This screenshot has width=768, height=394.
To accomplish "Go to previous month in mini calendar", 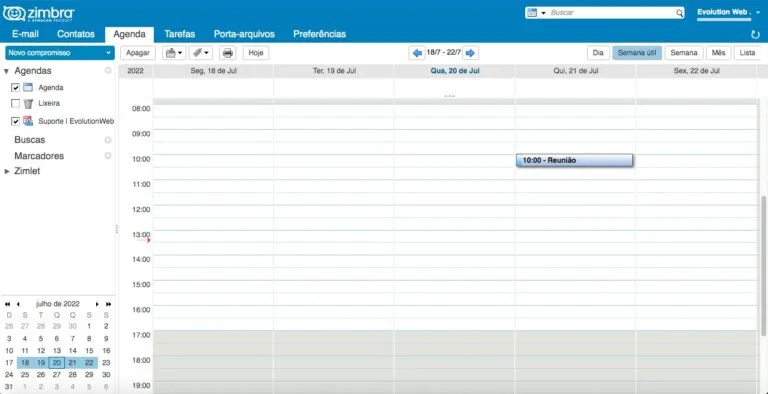I will pyautogui.click(x=18, y=304).
